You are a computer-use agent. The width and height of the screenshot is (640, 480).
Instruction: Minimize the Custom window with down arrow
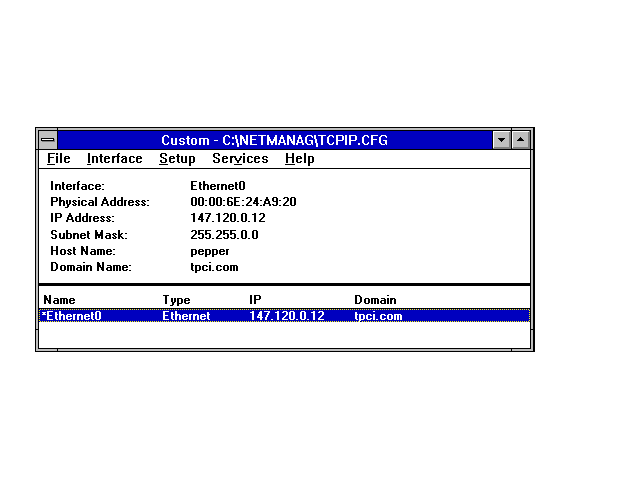502,140
